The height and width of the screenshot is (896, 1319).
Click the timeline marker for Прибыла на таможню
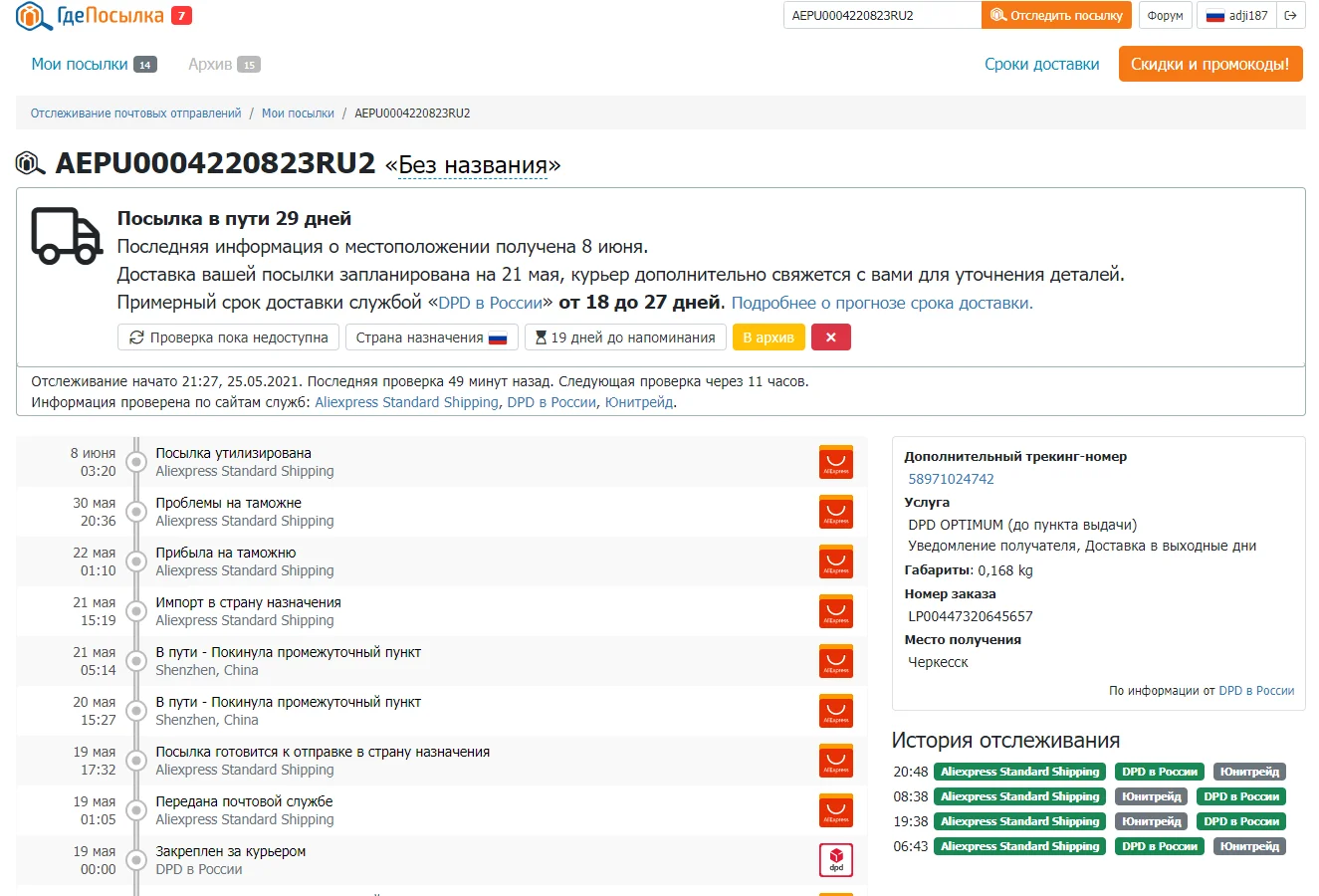coord(136,561)
